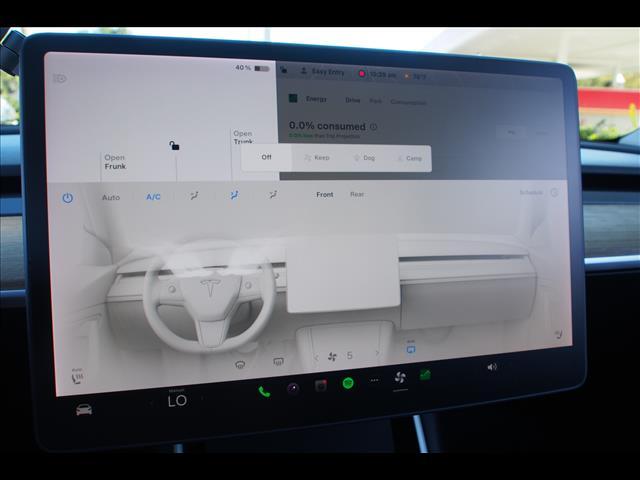Tap the info icon next to consumed
The width and height of the screenshot is (640, 480).
click(x=373, y=127)
